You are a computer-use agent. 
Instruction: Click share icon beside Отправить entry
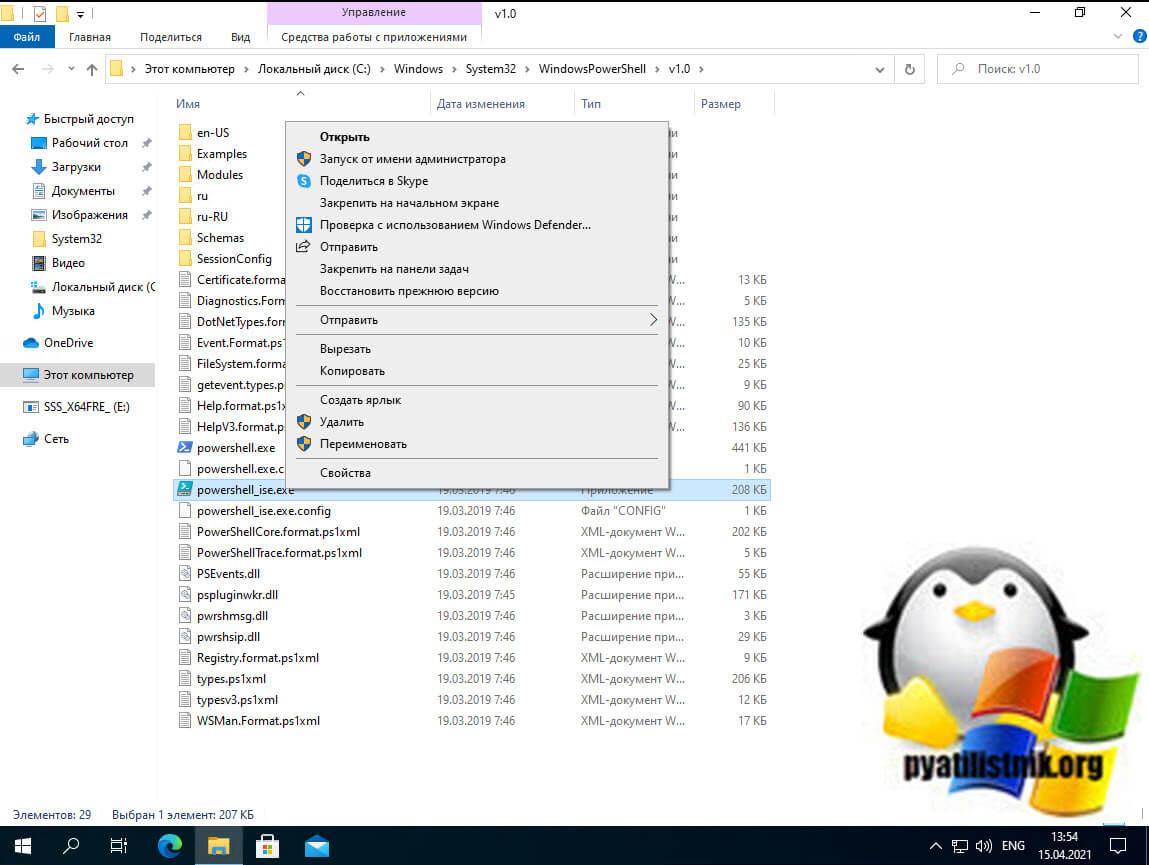pyautogui.click(x=303, y=246)
